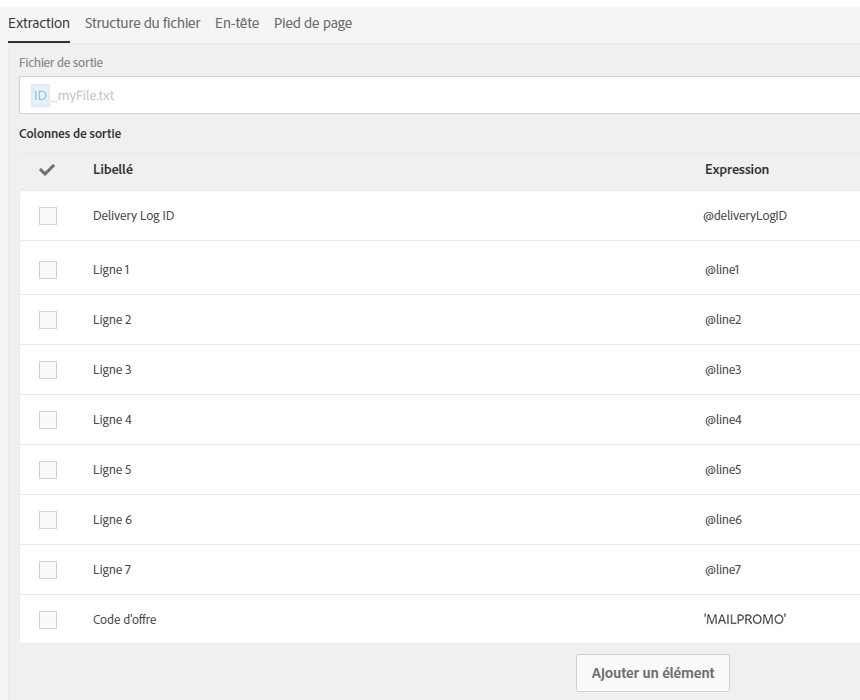Viewport: 860px width, 700px height.
Task: Select the checkbox for Ligne 7
Action: 48,570
